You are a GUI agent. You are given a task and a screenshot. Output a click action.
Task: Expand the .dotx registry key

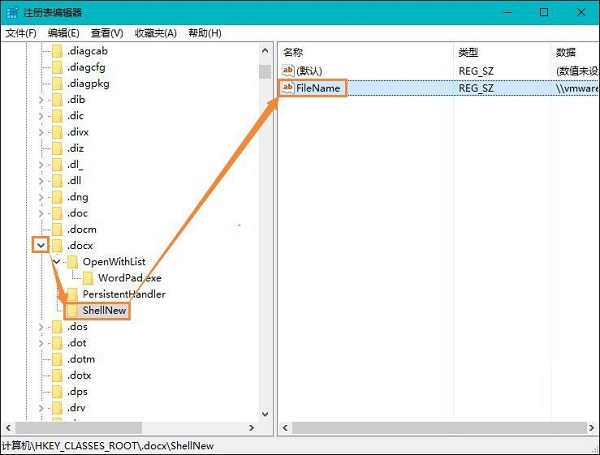click(40, 375)
